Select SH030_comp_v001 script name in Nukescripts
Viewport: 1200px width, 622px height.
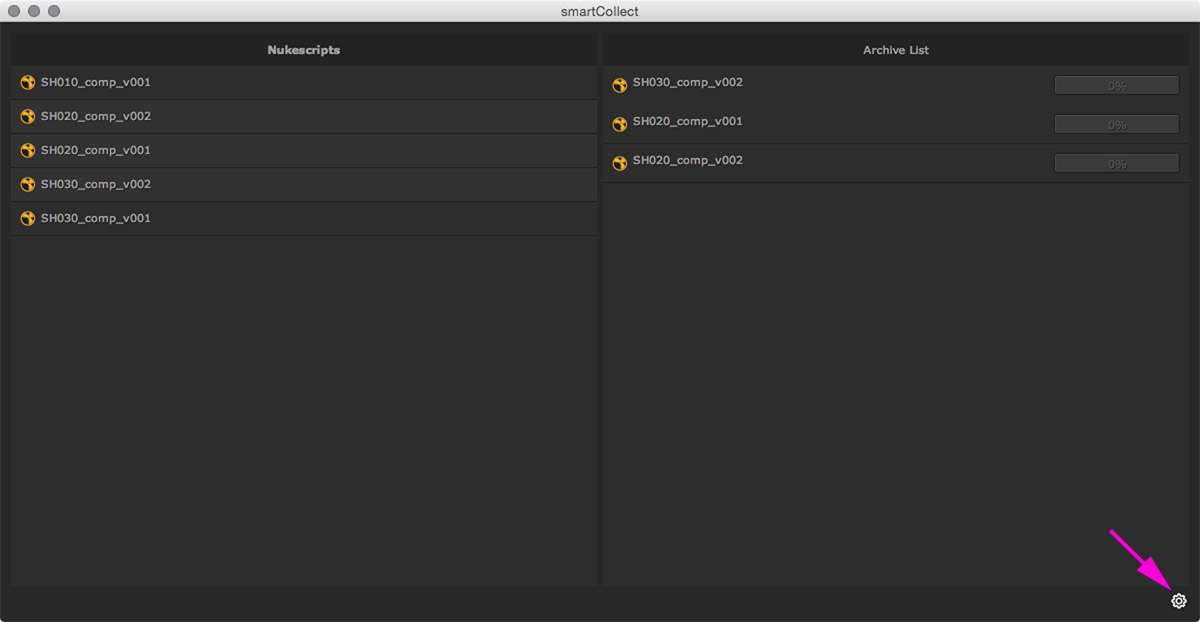(x=96, y=218)
